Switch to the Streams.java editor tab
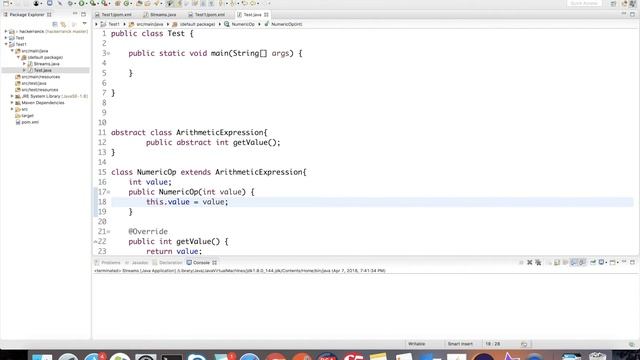Image resolution: width=640 pixels, height=360 pixels. [160, 15]
